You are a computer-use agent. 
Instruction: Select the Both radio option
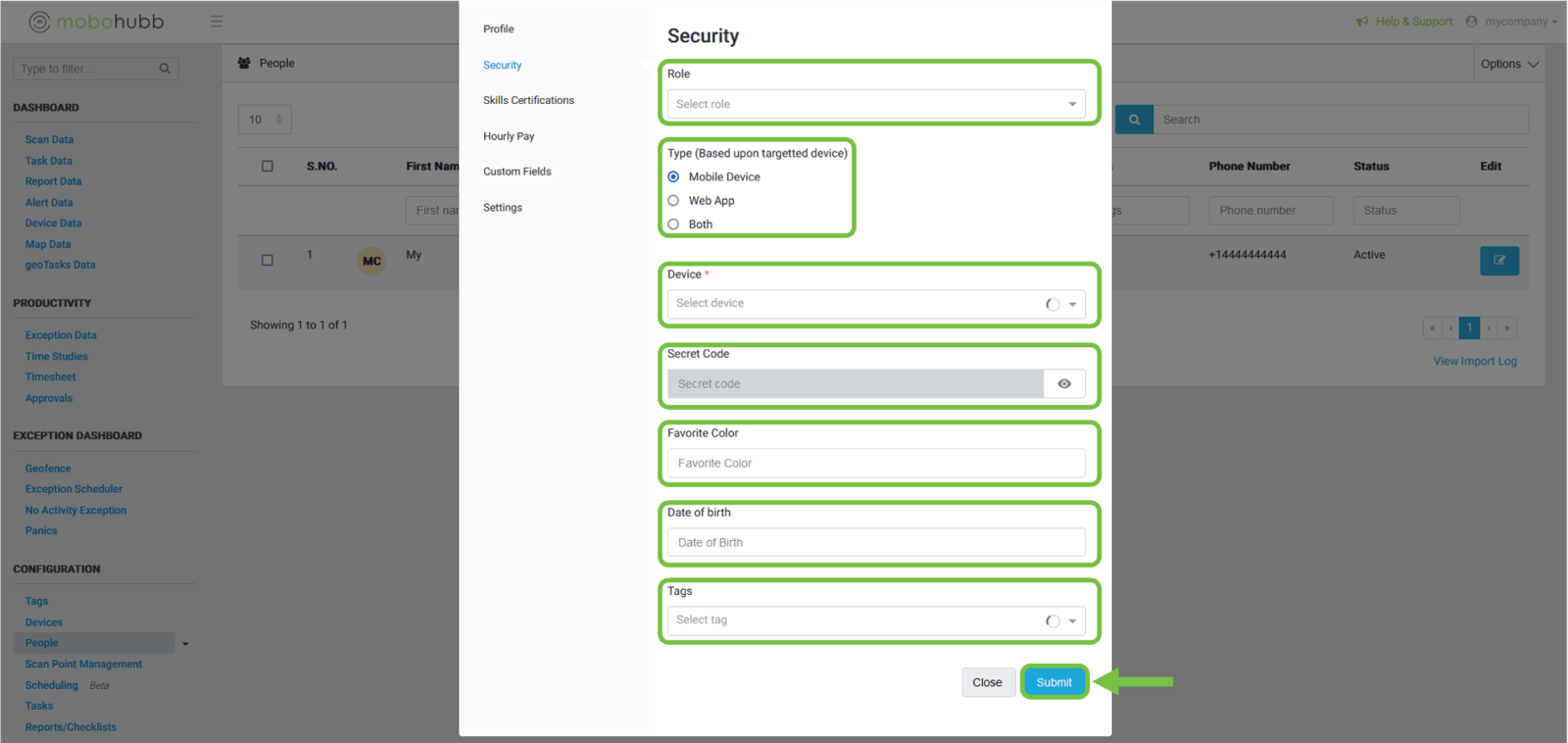point(673,224)
